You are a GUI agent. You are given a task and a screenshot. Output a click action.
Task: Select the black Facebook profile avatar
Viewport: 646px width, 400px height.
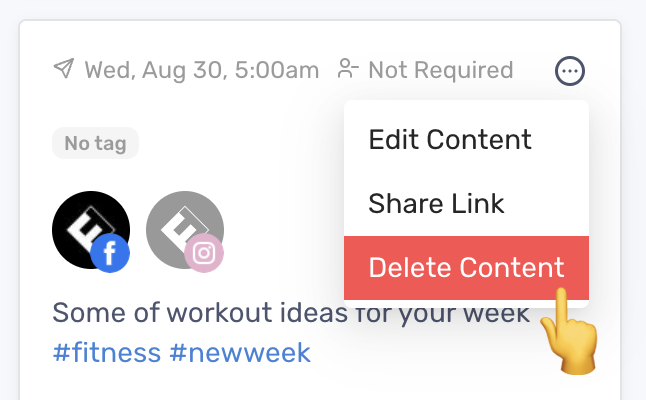(91, 230)
